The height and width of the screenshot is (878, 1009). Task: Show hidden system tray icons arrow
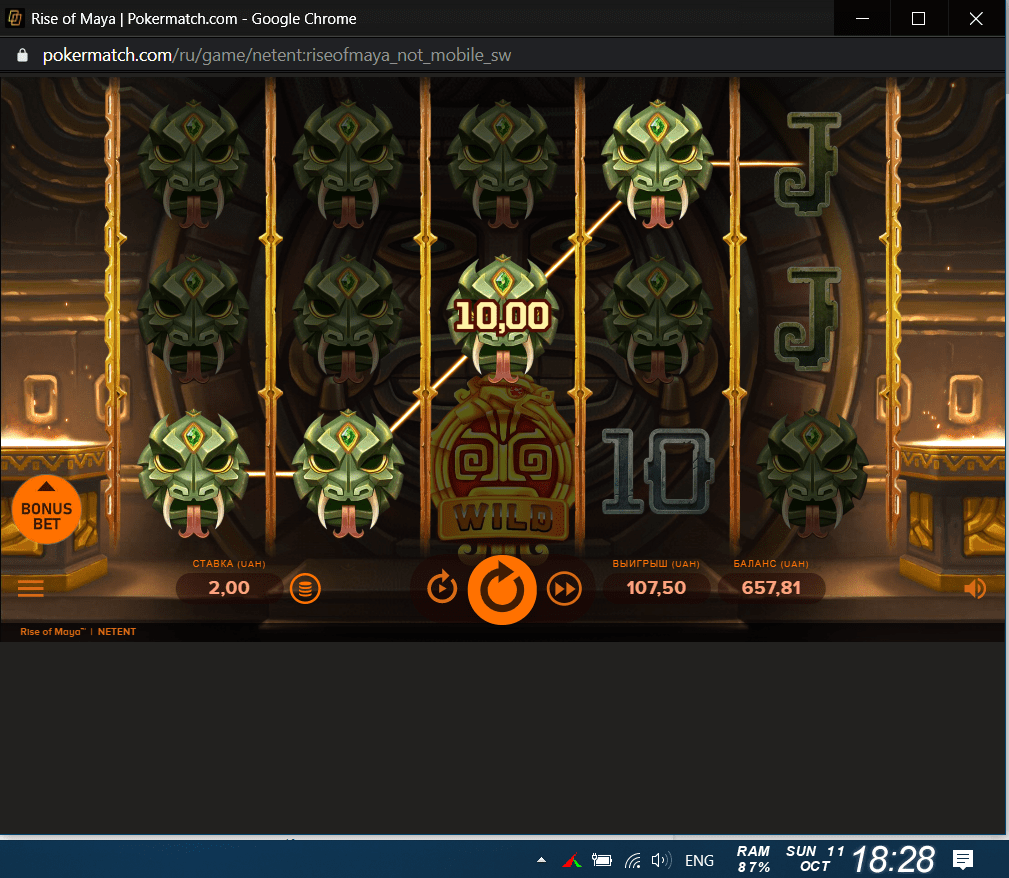(541, 860)
